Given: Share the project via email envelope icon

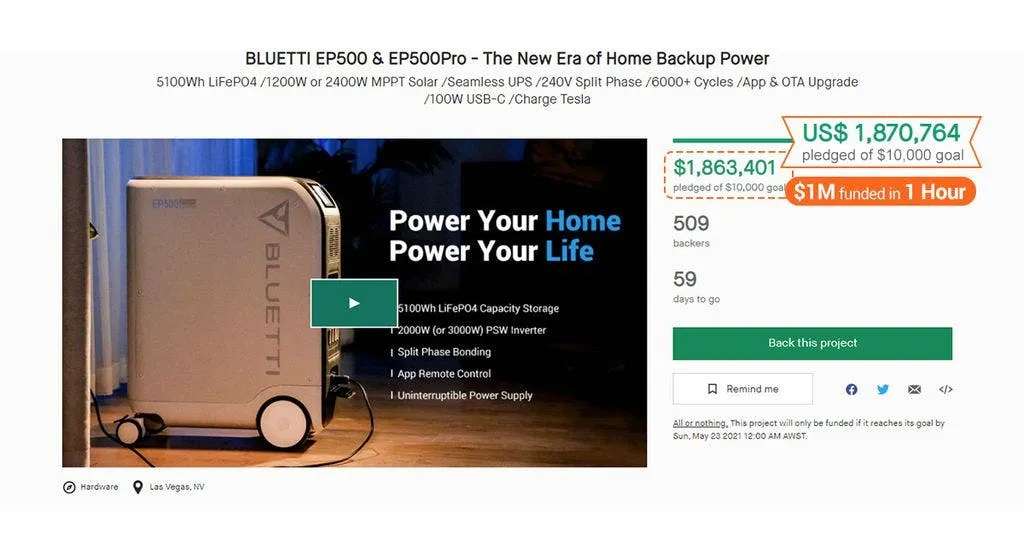Looking at the screenshot, I should [914, 389].
